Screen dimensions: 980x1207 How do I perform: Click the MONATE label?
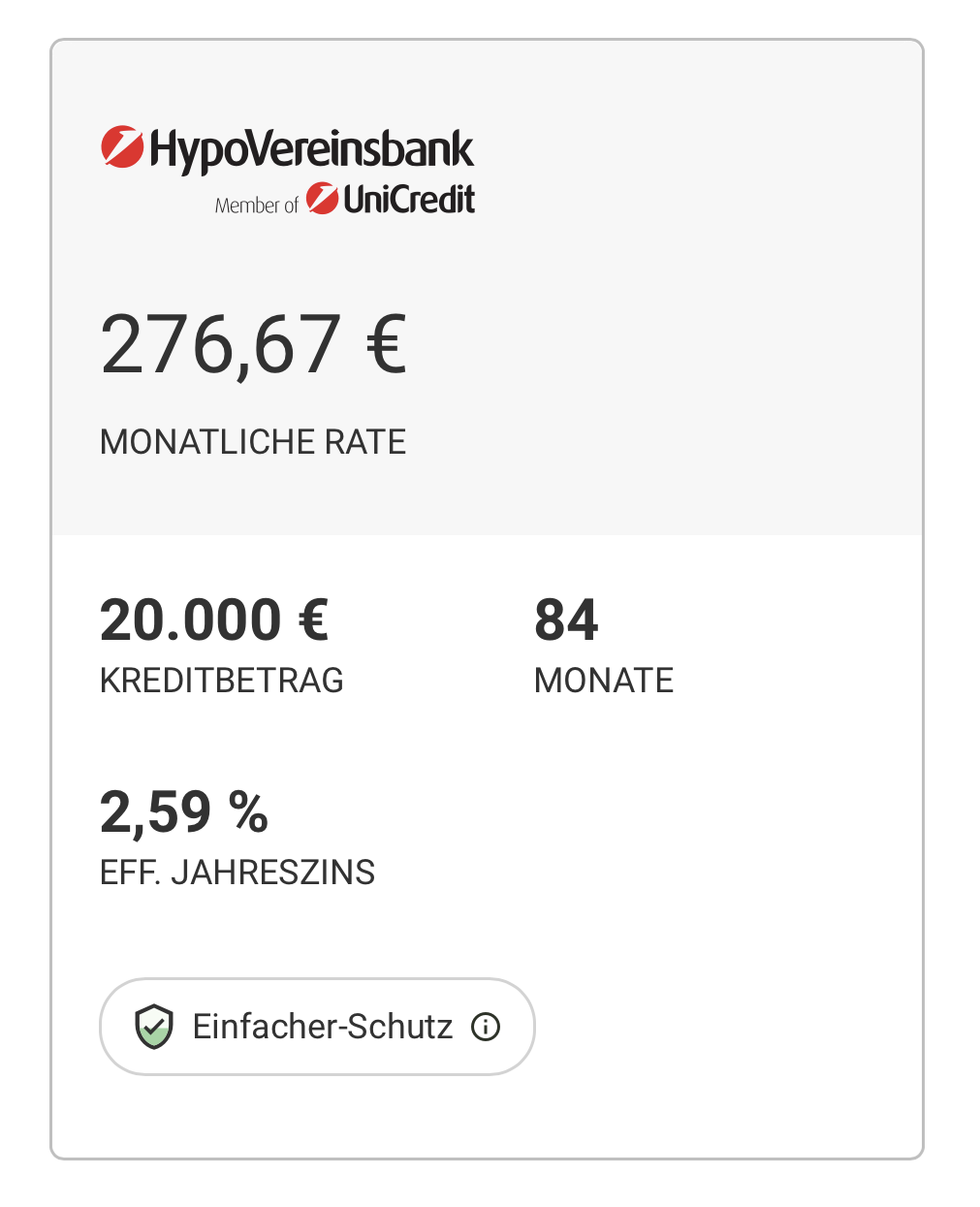(x=604, y=681)
